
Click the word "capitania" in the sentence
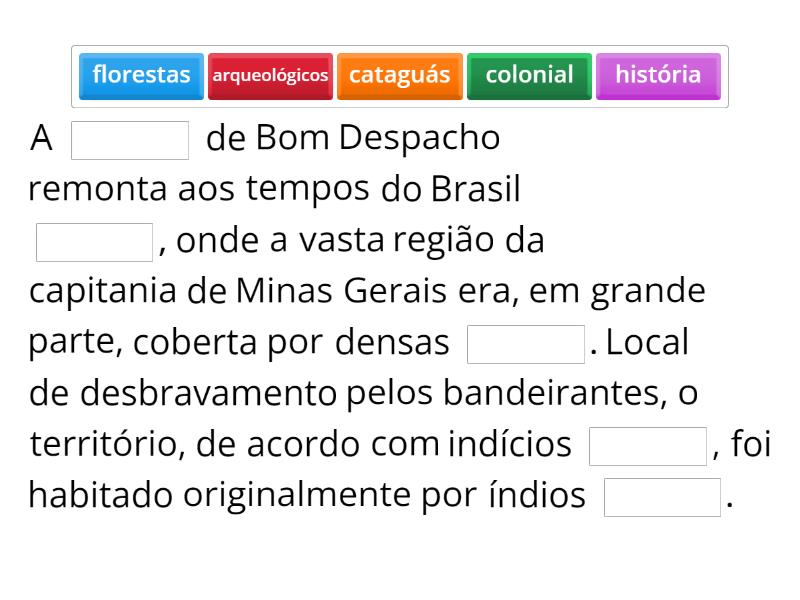[x=105, y=291]
